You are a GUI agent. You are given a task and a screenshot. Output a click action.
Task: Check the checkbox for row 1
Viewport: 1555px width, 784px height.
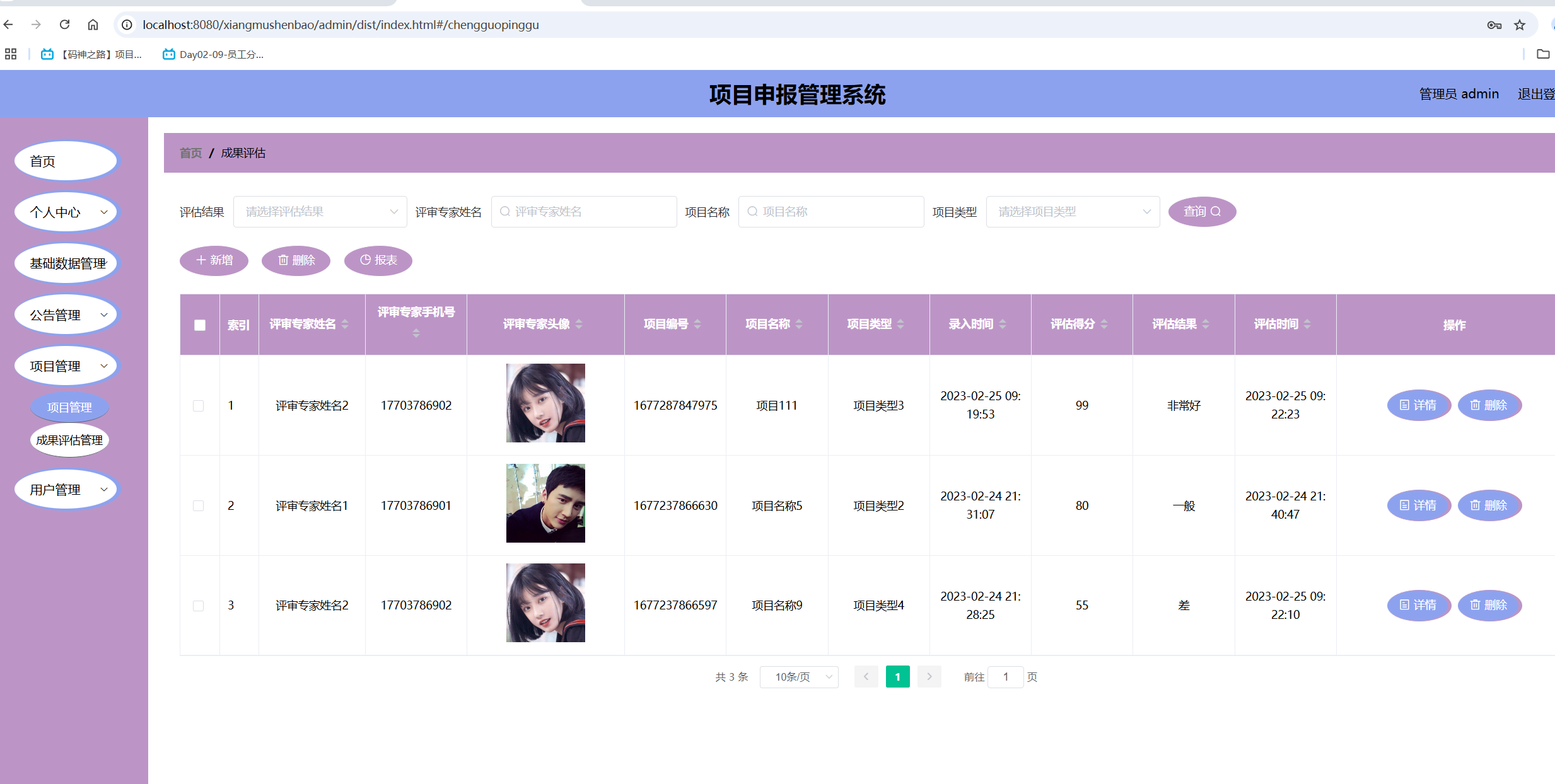199,405
